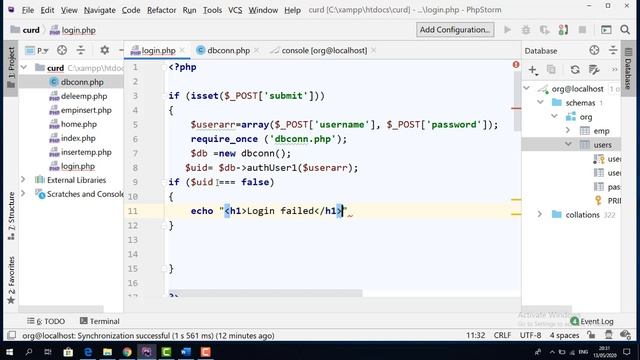
Task: Open the 1: Project tool window tab
Action: tap(11, 68)
